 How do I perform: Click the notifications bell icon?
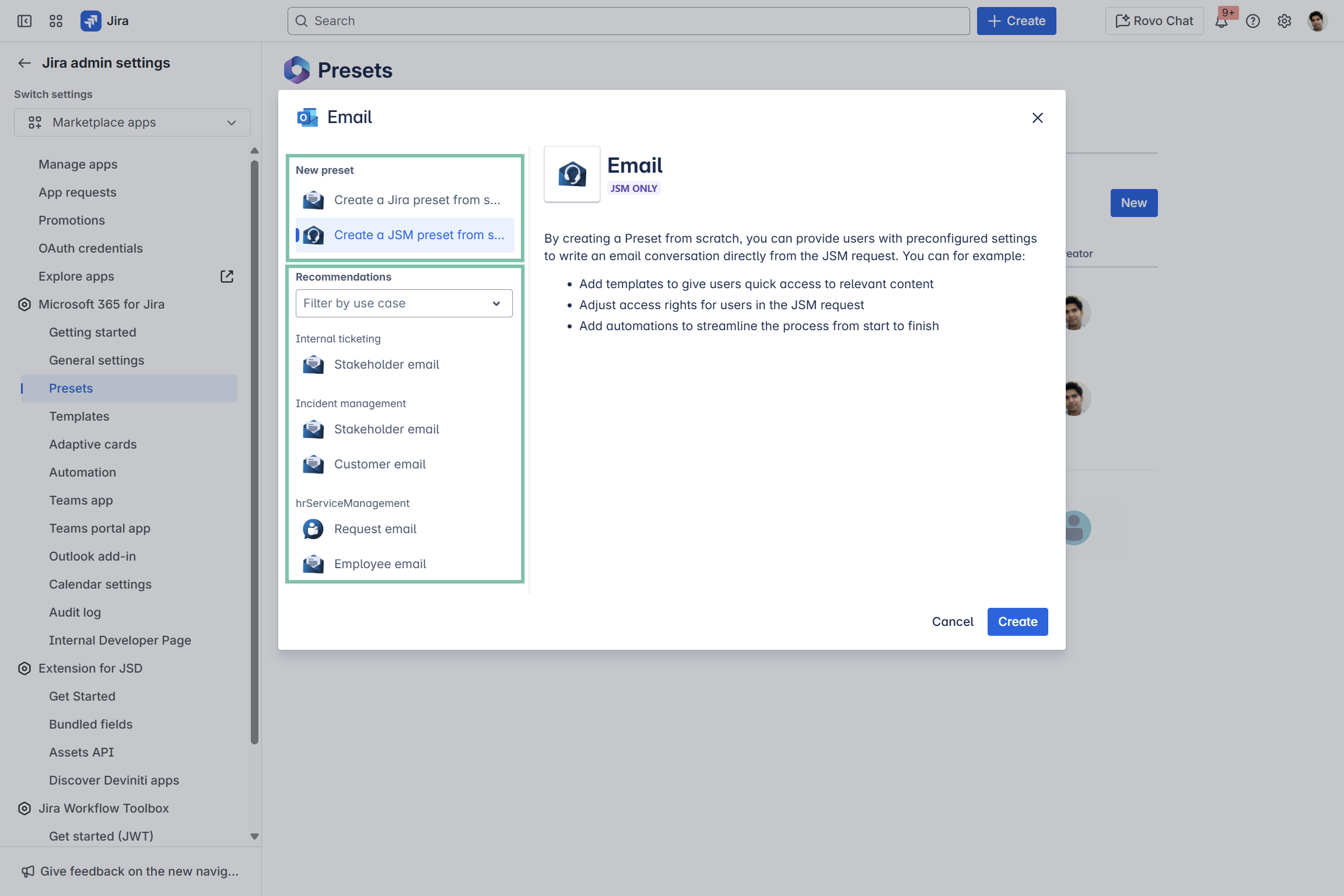[x=1221, y=22]
